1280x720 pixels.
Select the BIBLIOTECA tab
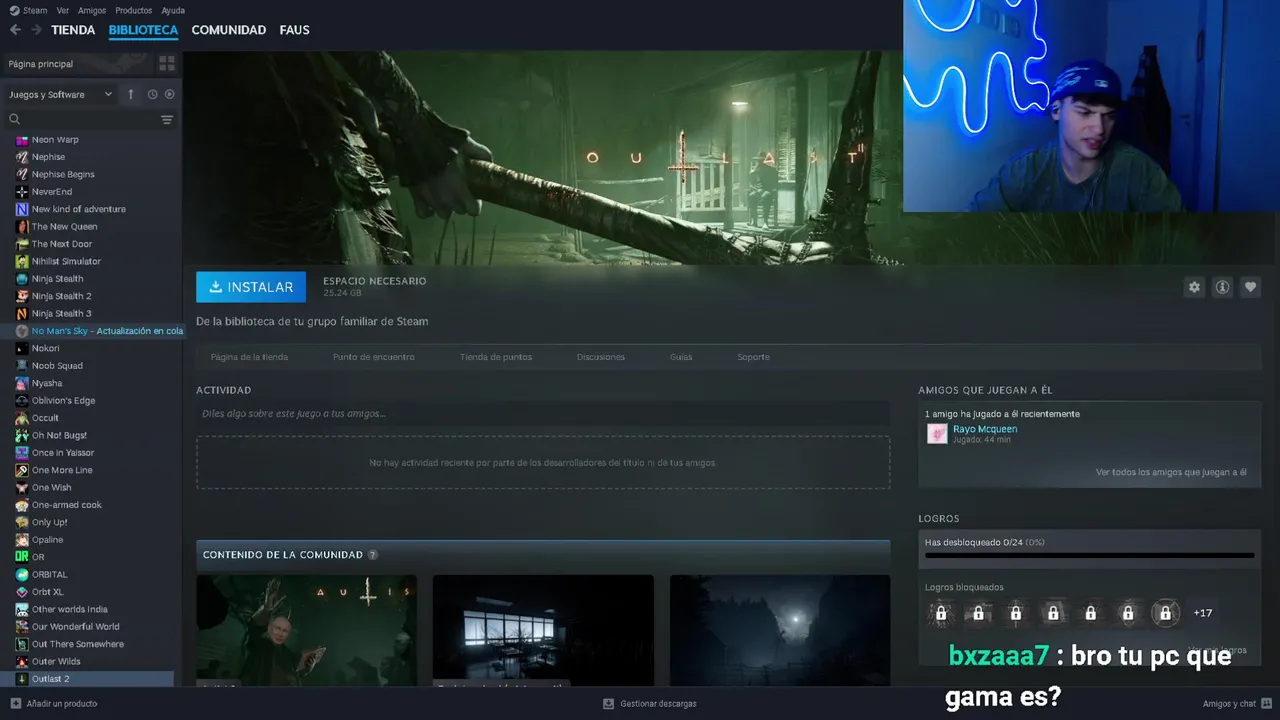pos(143,30)
